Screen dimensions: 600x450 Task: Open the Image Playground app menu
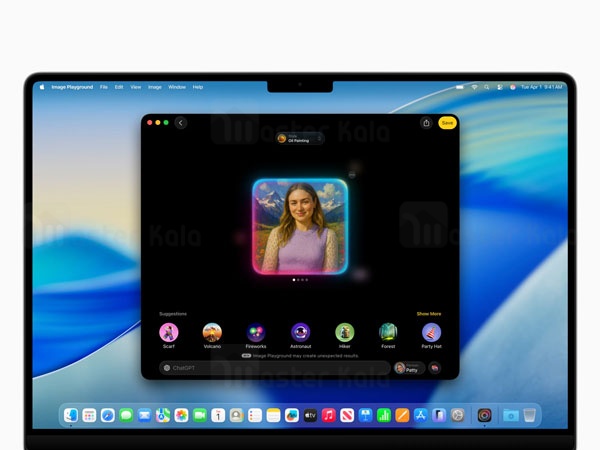pos(72,87)
